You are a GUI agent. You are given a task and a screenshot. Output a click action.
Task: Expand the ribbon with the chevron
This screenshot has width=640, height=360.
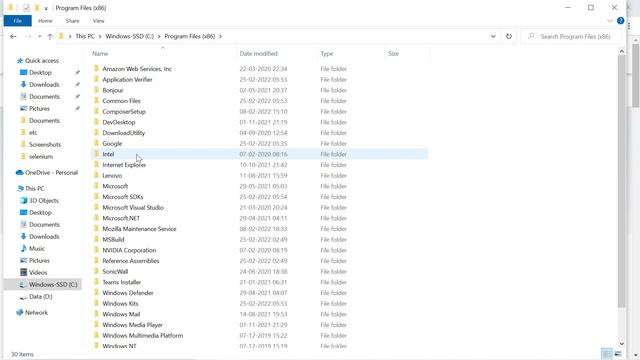(610, 21)
